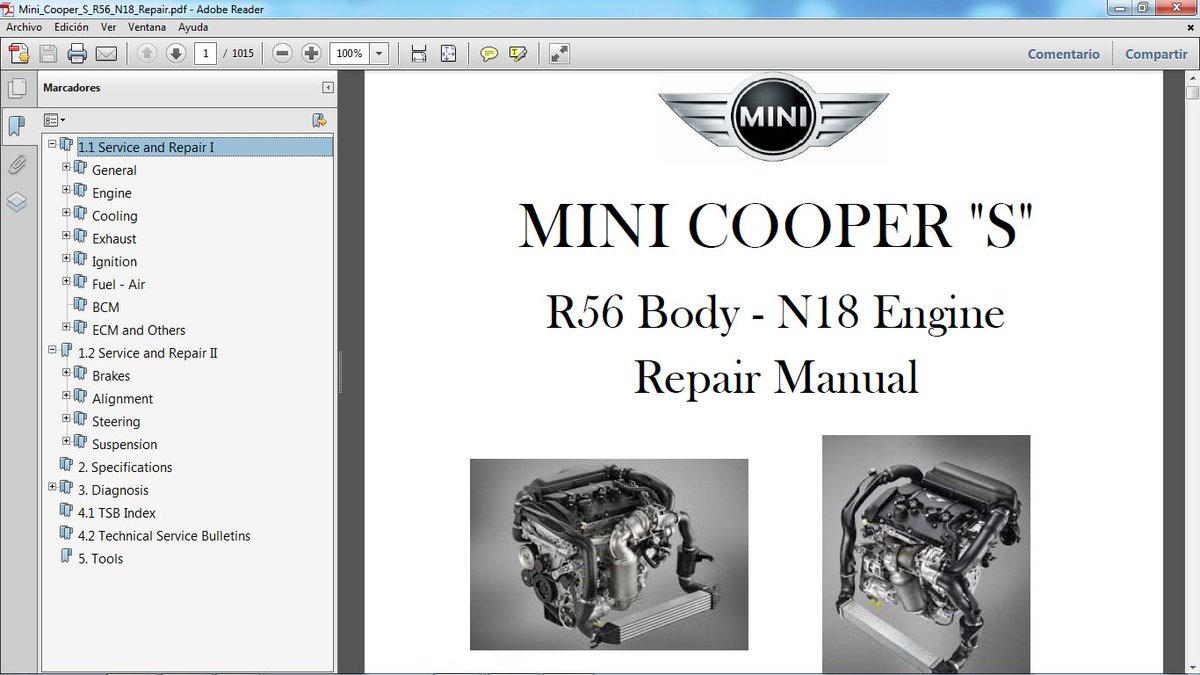Viewport: 1200px width, 675px height.
Task: Zoom out with minus button
Action: pos(283,54)
